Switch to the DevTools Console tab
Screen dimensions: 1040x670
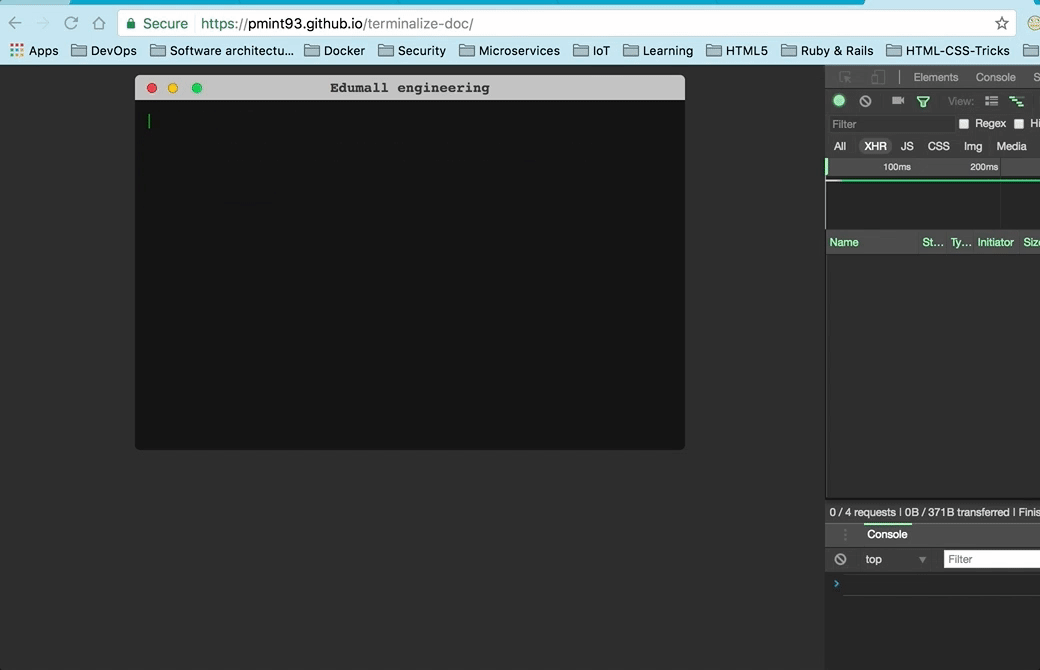tap(996, 77)
